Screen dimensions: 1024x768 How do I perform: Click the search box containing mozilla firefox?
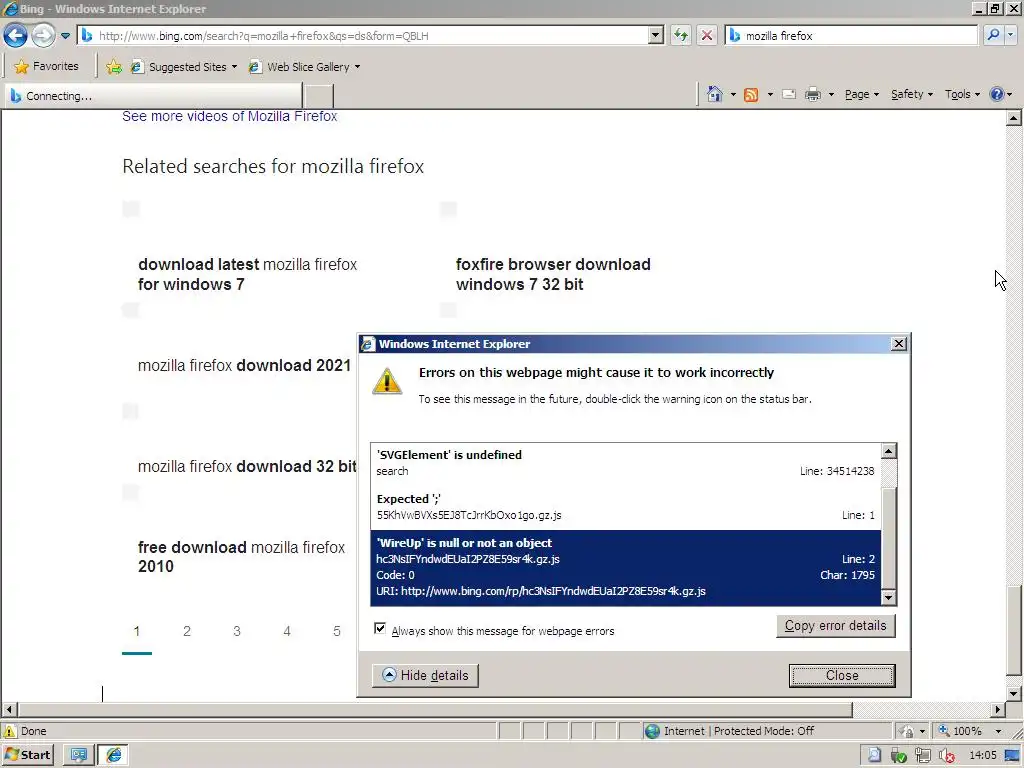pos(852,36)
